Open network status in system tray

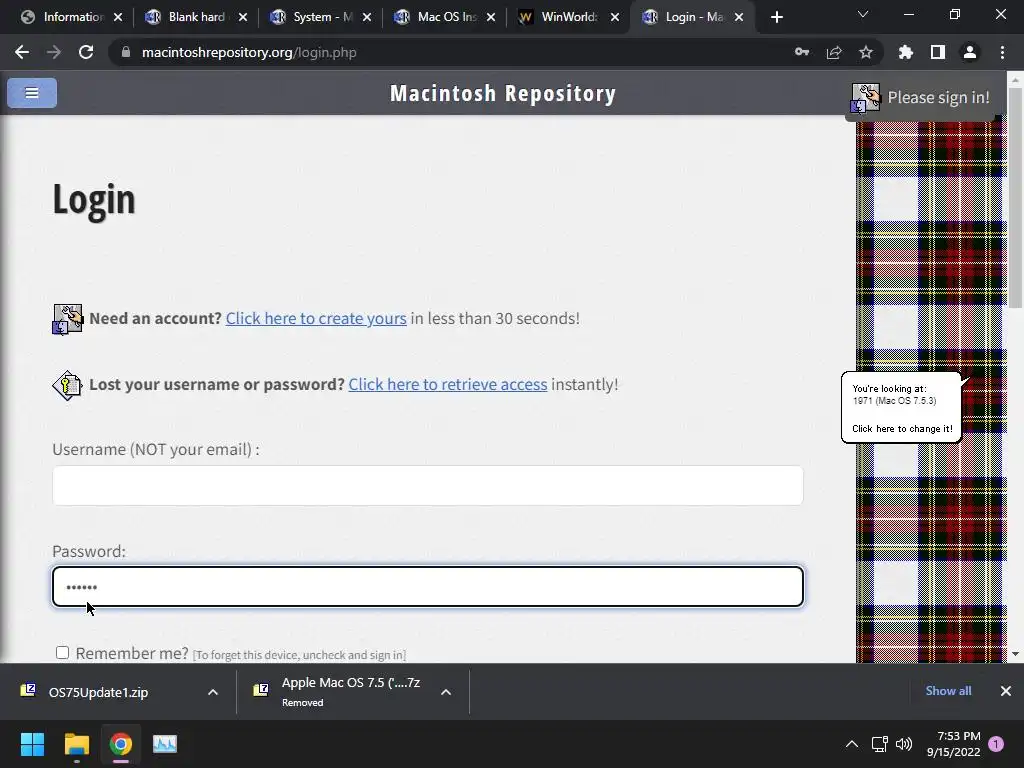(x=879, y=744)
